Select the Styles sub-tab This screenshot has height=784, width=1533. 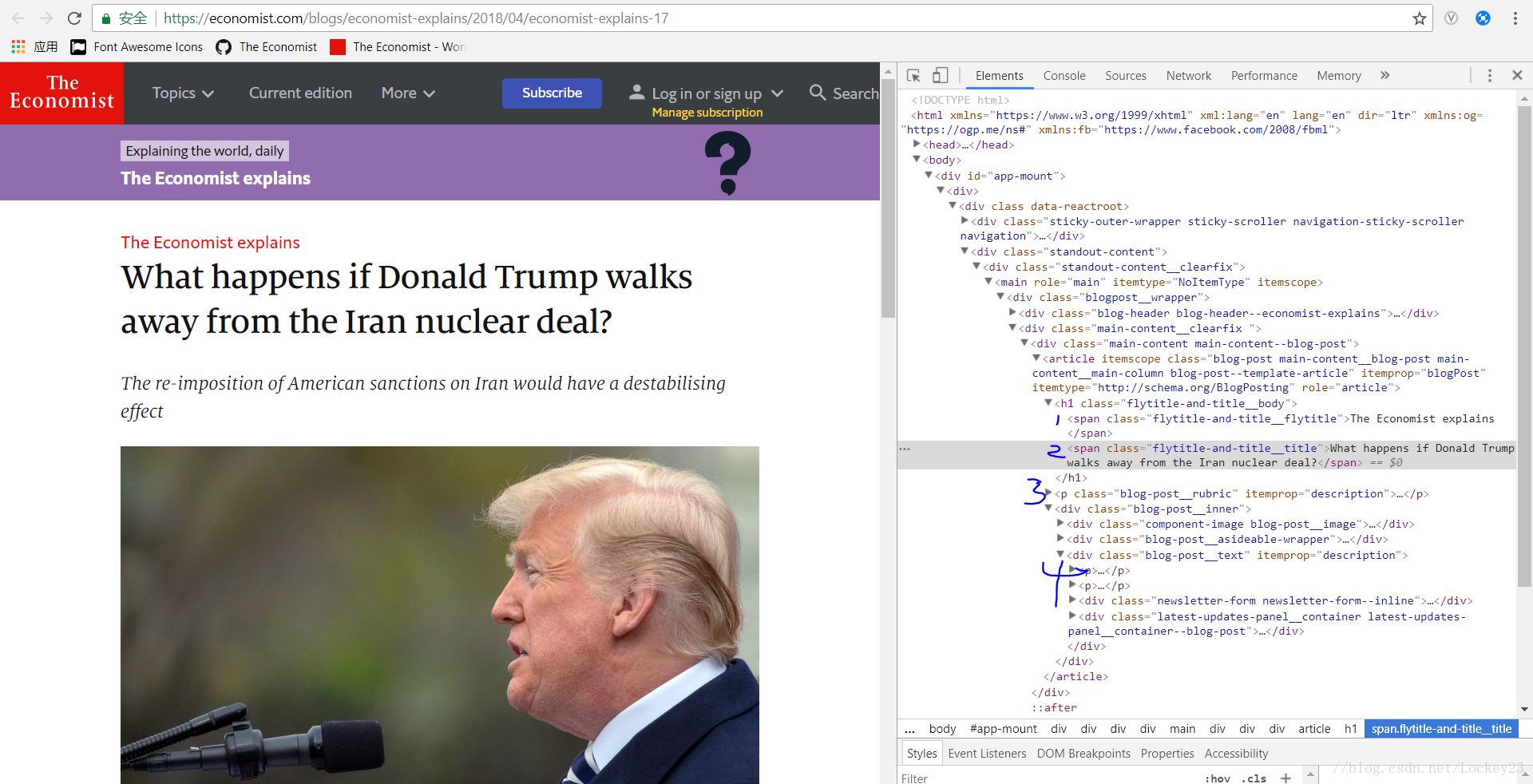[921, 754]
